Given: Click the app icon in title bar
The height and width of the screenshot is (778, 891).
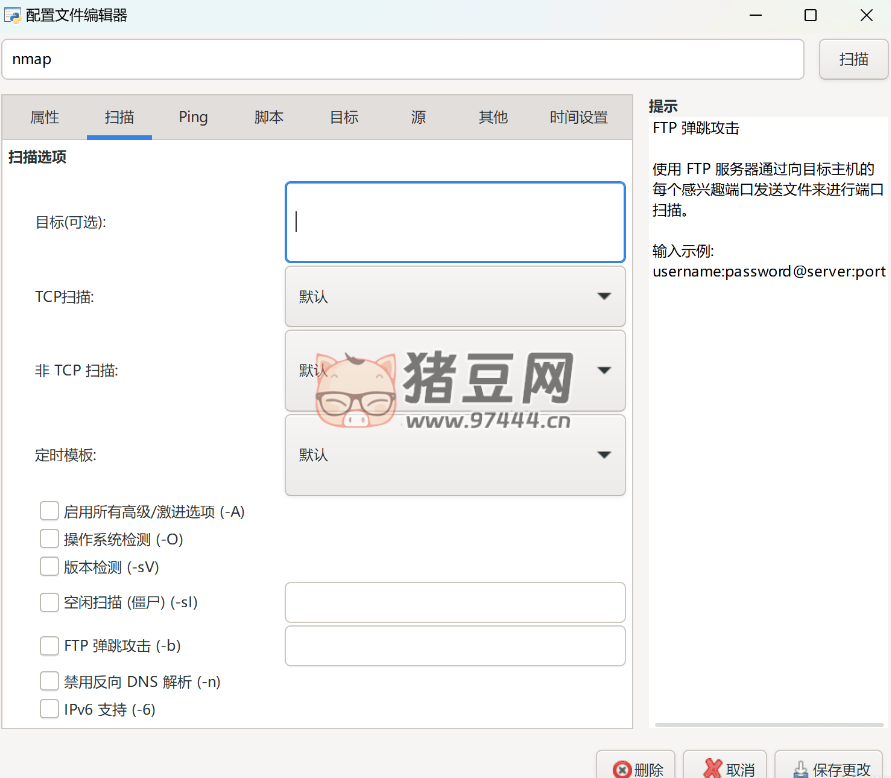Looking at the screenshot, I should pos(12,15).
